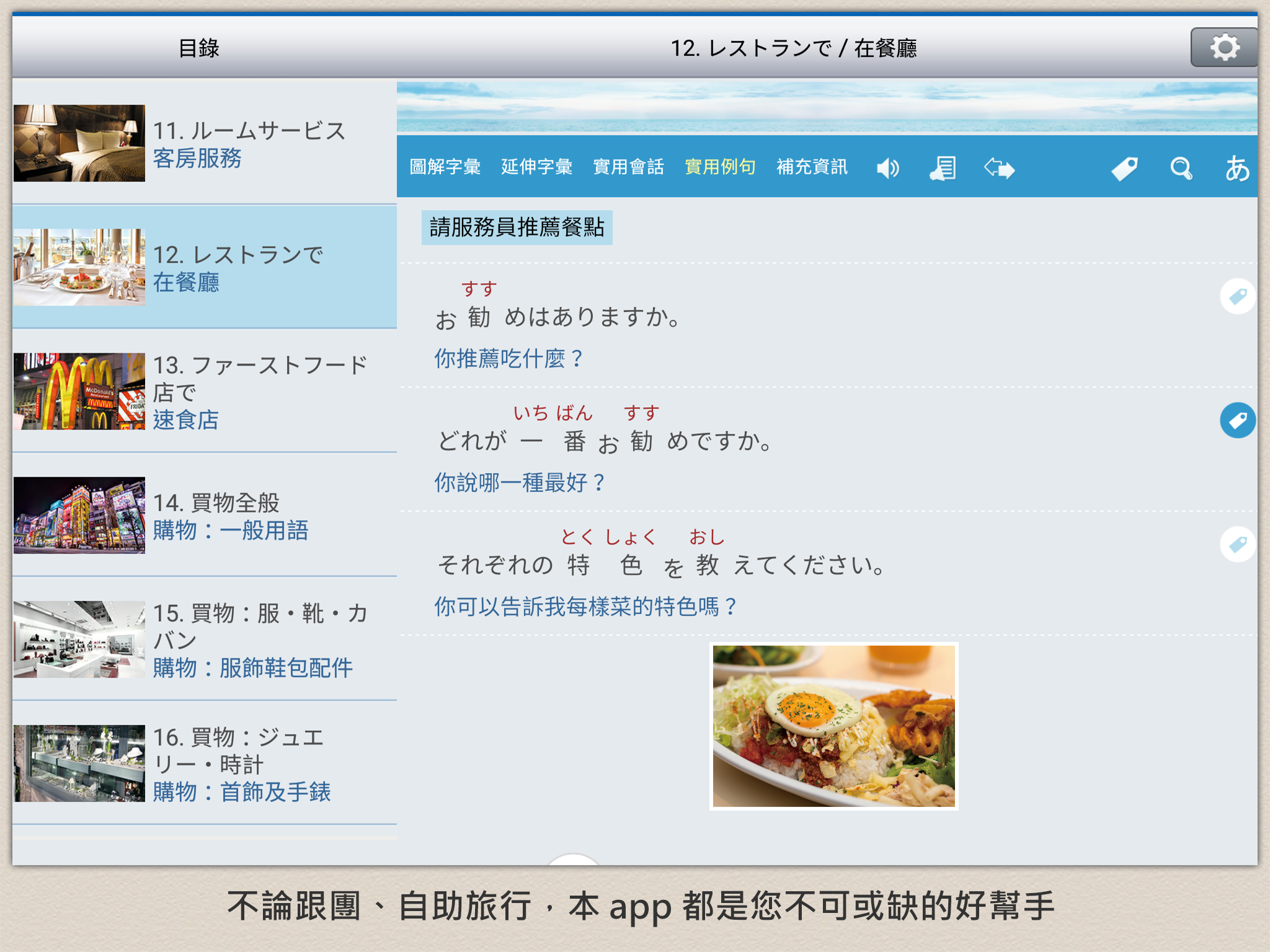Viewport: 1270px width, 952px height.
Task: Click the Akihabara night street thumbnail
Action: [x=79, y=515]
